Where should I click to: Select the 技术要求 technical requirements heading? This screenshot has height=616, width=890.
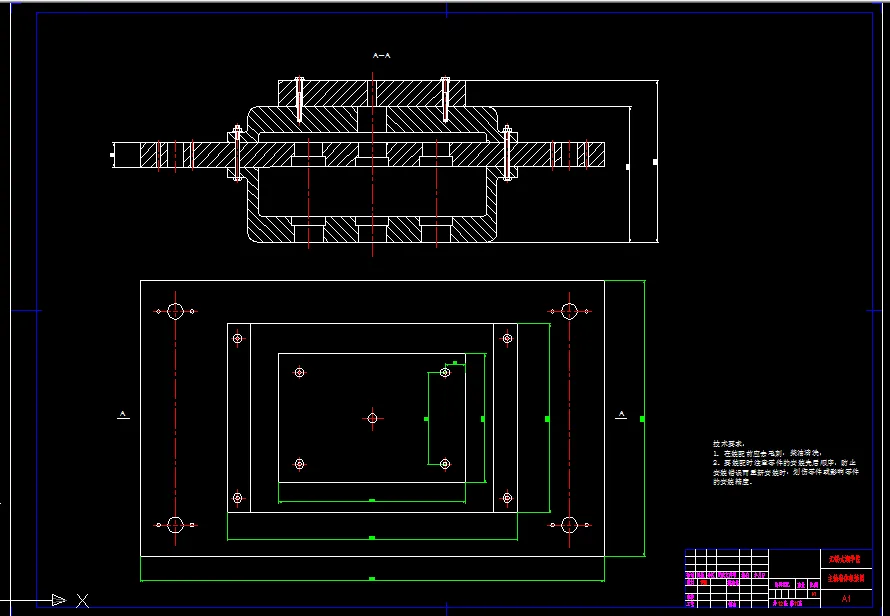728,443
